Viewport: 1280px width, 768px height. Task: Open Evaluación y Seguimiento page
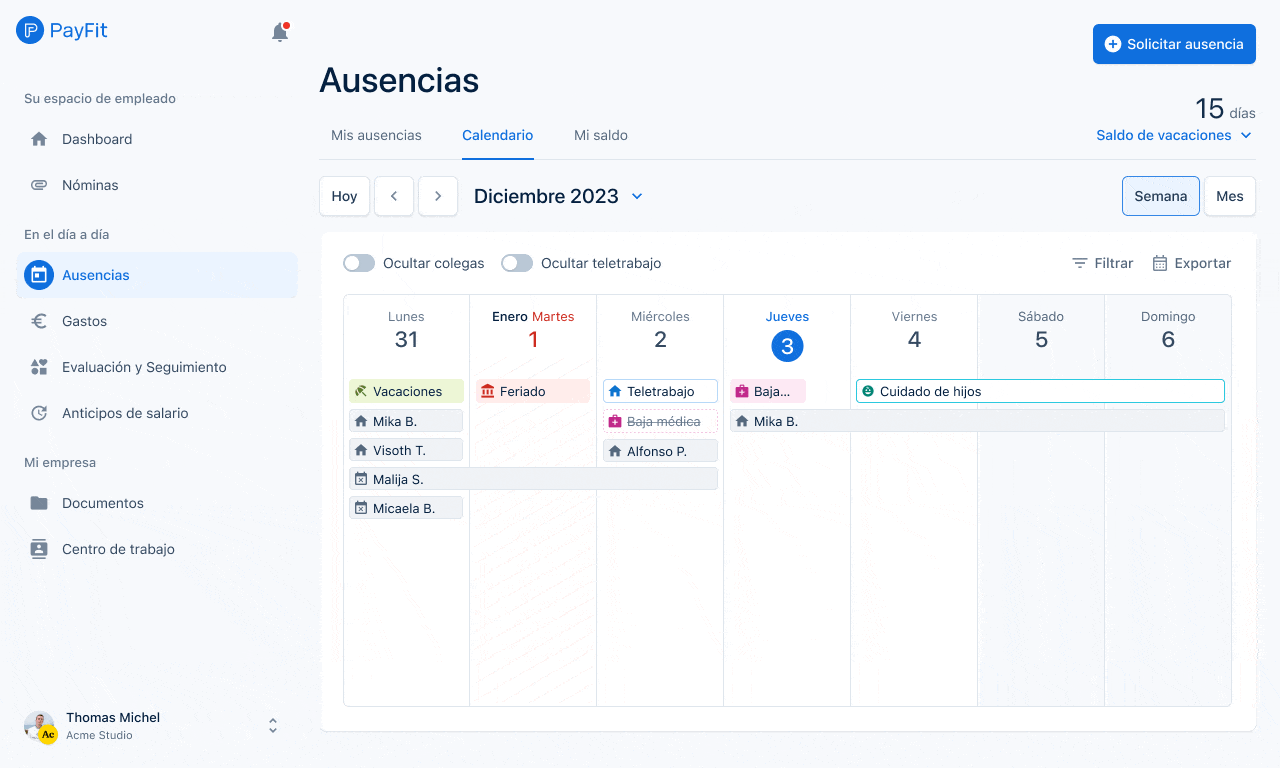(x=157, y=367)
